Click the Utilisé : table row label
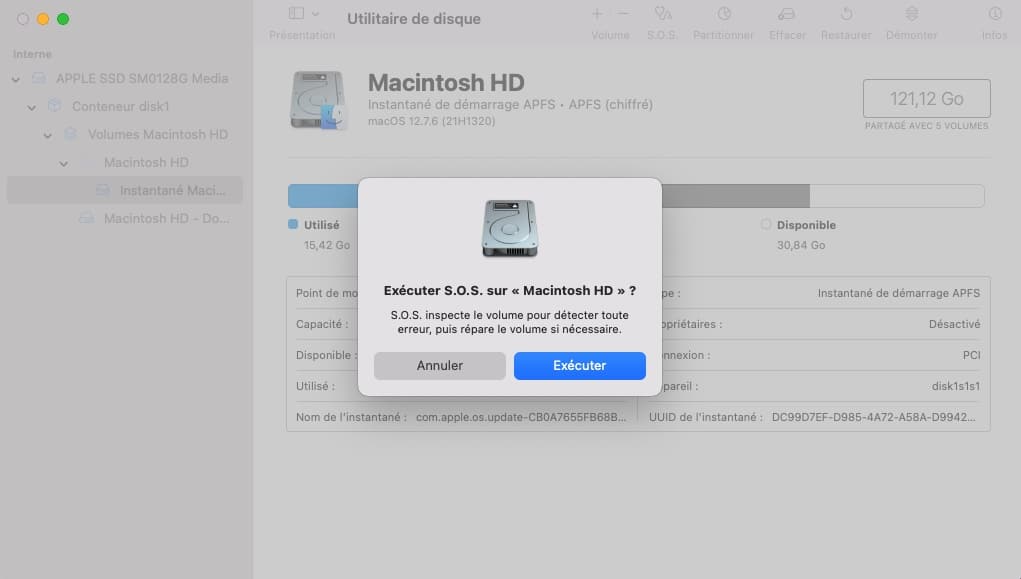1021x579 pixels. [x=315, y=386]
